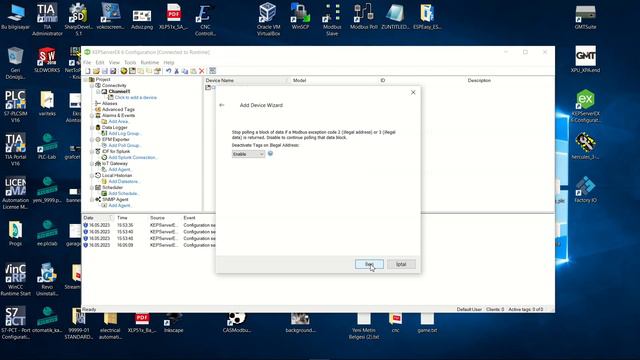Open WinSCP desktop shortcut
Image resolution: width=640 pixels, height=360 pixels.
click(300, 16)
